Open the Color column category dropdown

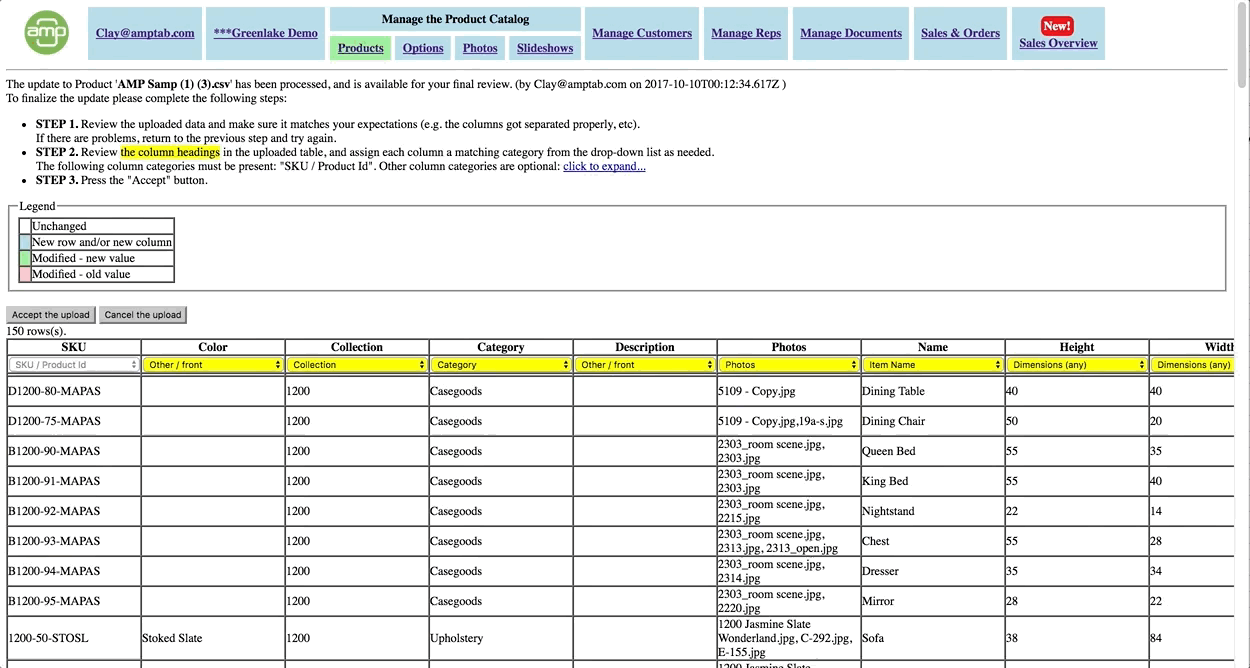(213, 365)
